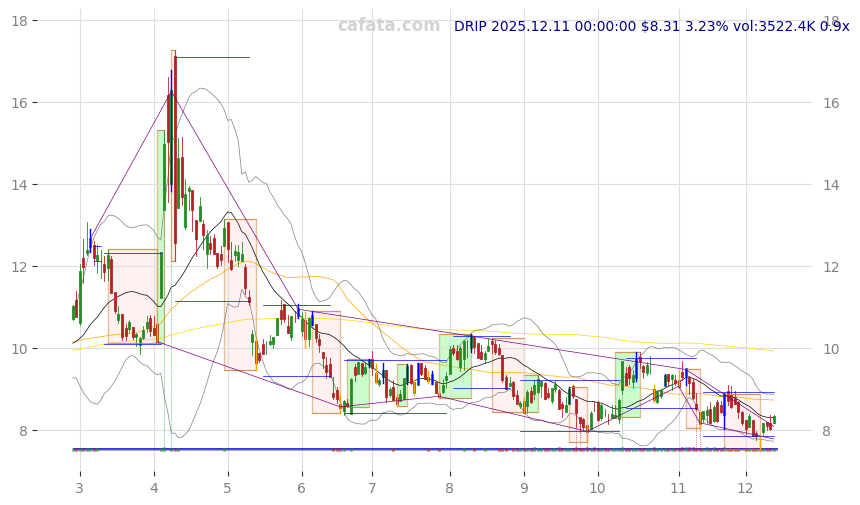Click the 14 label on left price axis
The height and width of the screenshot is (505, 860).
pos(31,185)
